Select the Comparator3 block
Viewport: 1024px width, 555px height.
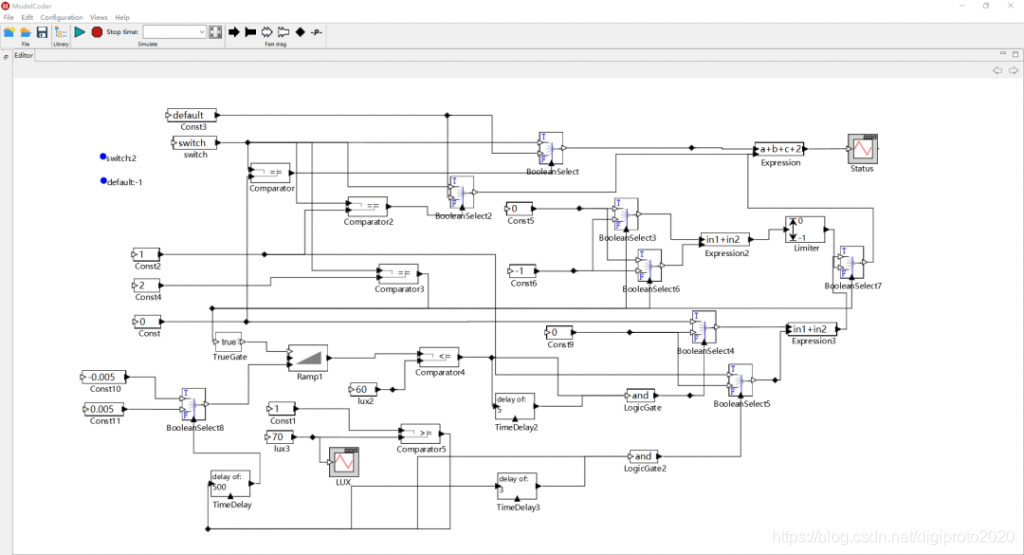pyautogui.click(x=398, y=273)
